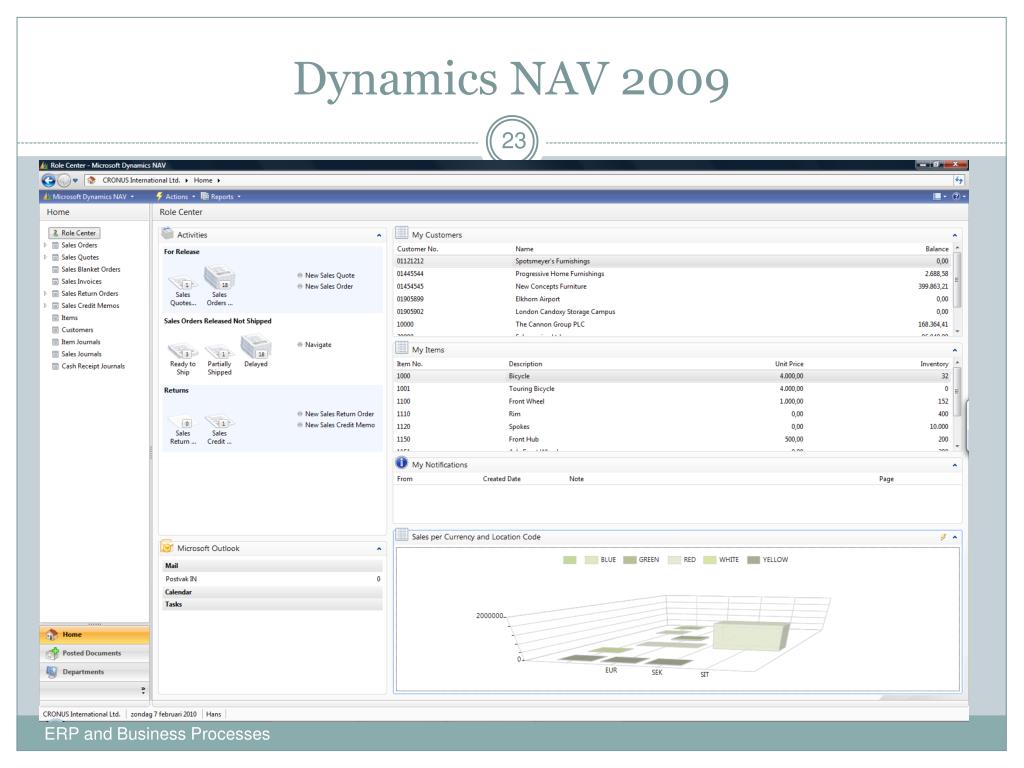Open the Sales Orders For Release cue stack
Screen dimensions: 1024x768
219,286
